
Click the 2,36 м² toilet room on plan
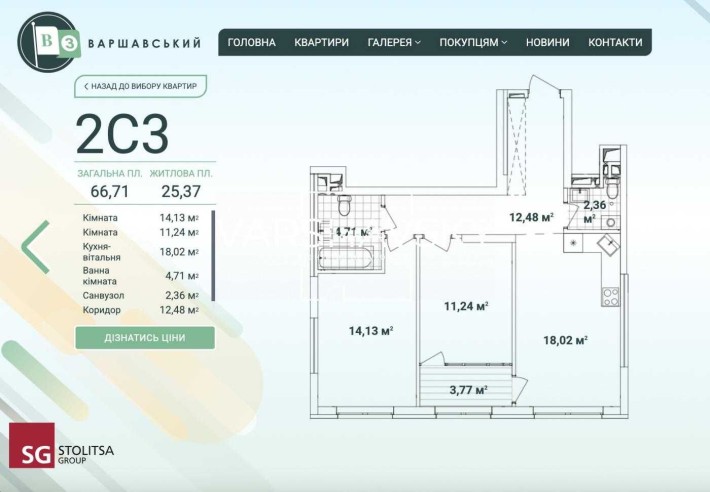(x=594, y=212)
